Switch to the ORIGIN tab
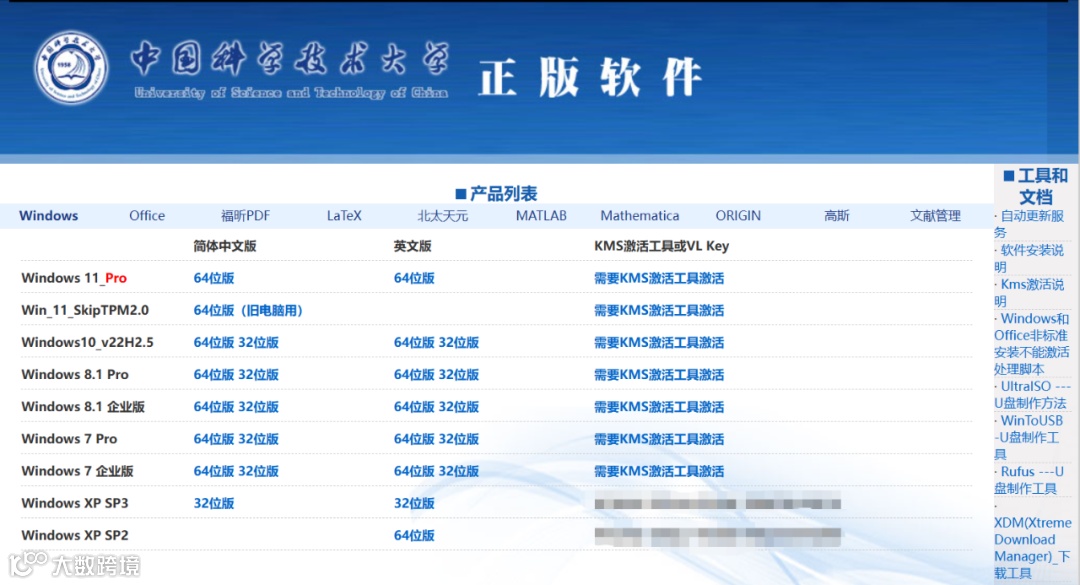Image resolution: width=1080 pixels, height=585 pixels. coord(738,215)
